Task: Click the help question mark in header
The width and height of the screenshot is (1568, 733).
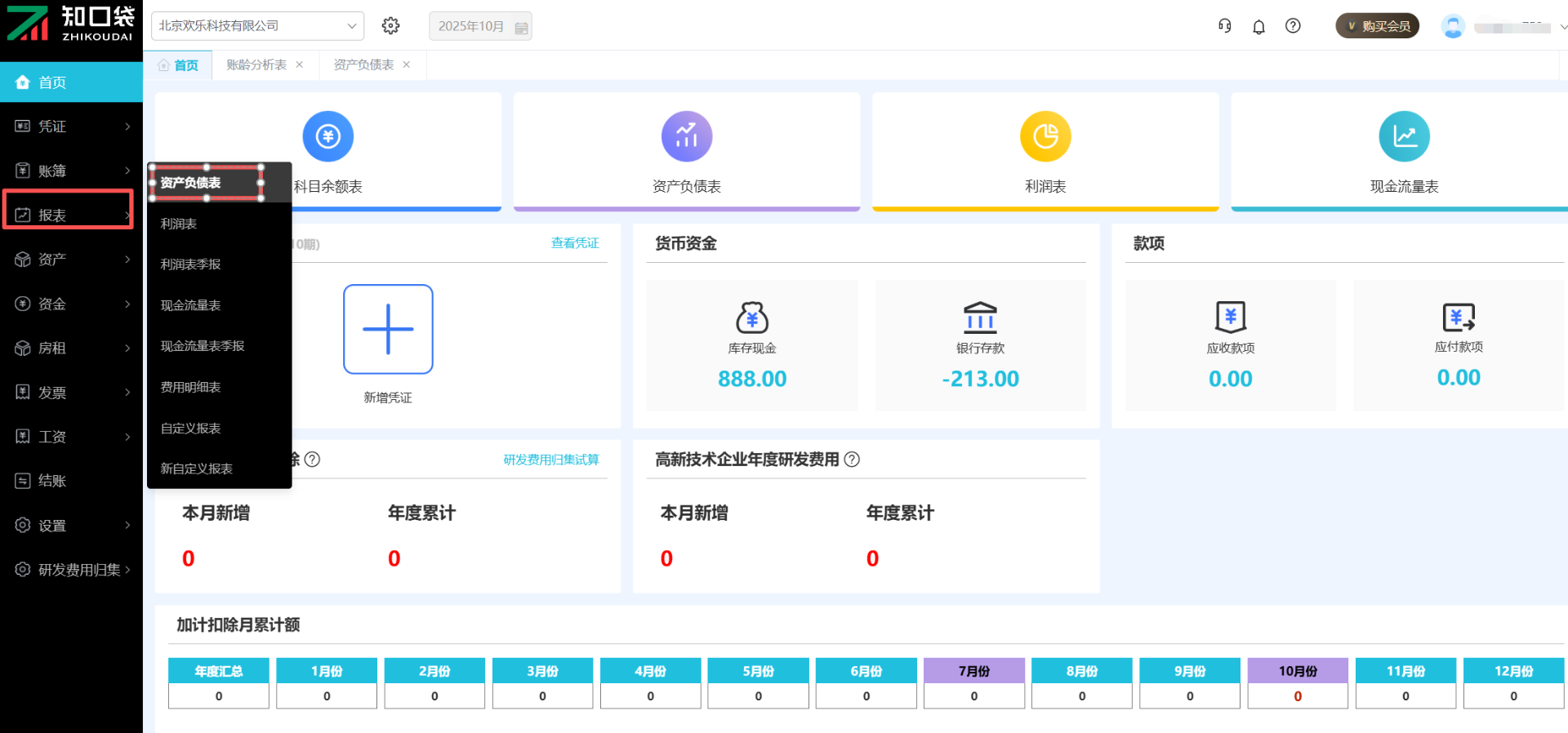Action: coord(1293,26)
